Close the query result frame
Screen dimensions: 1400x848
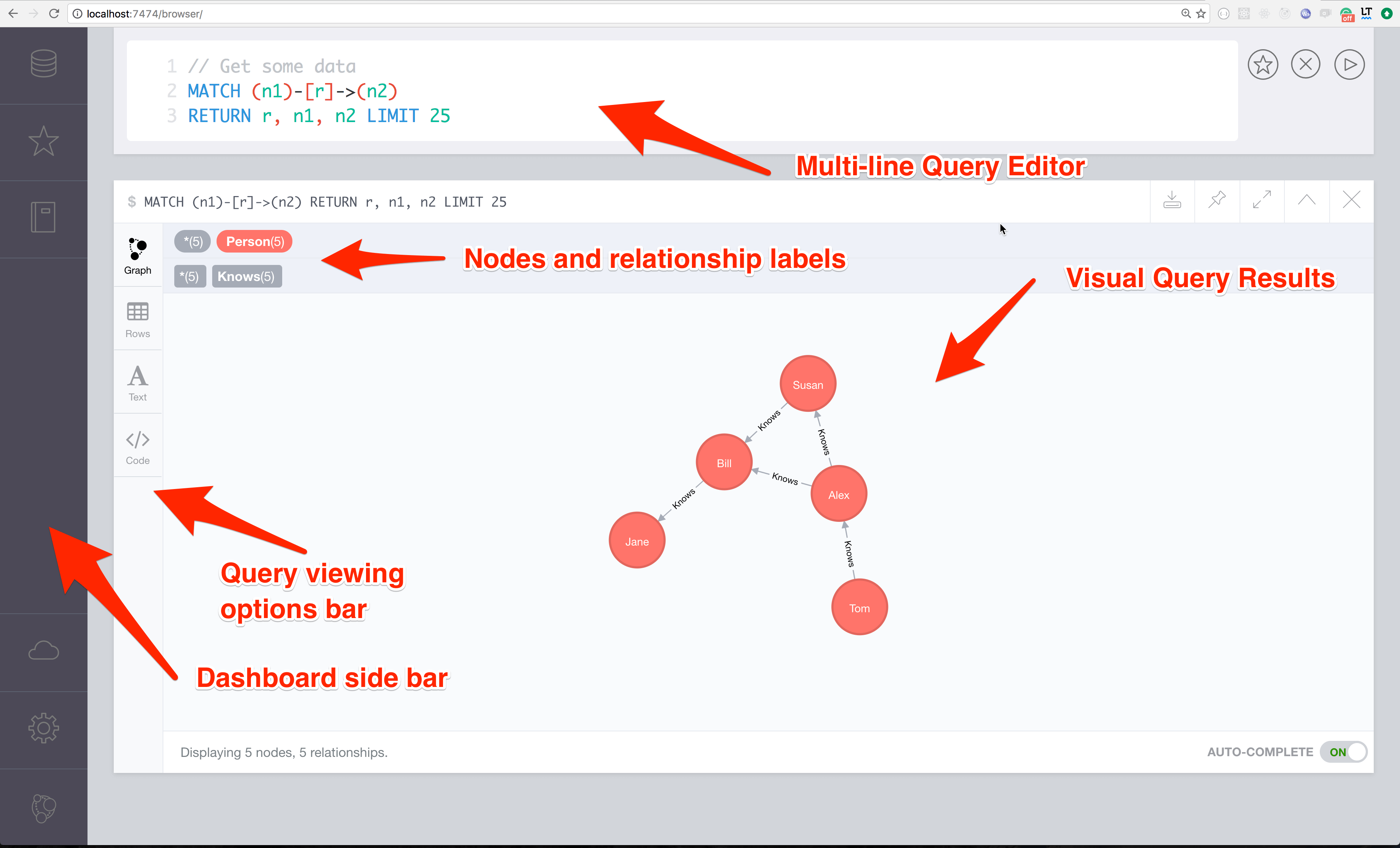pos(1352,200)
